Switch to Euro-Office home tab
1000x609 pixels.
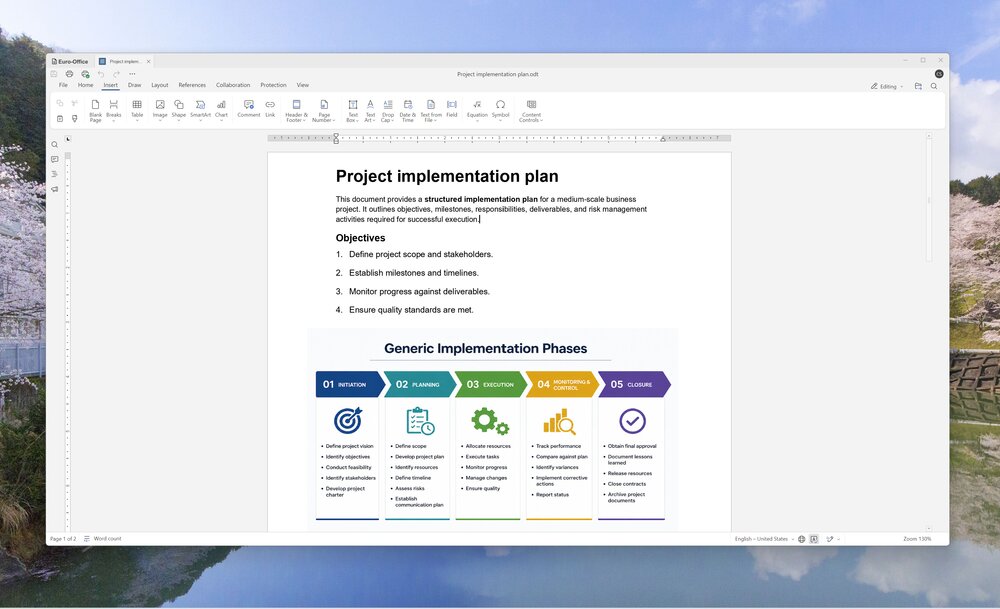click(x=70, y=61)
